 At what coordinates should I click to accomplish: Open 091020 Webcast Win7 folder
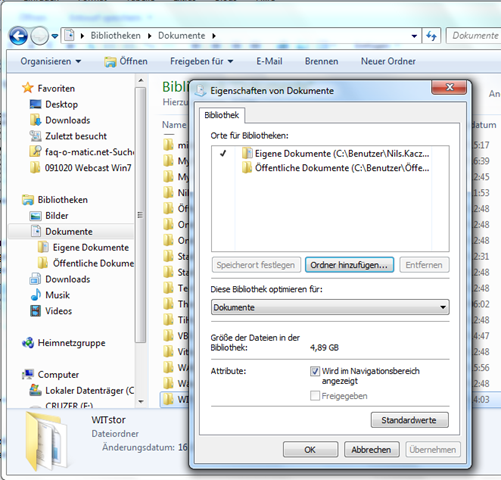81,168
